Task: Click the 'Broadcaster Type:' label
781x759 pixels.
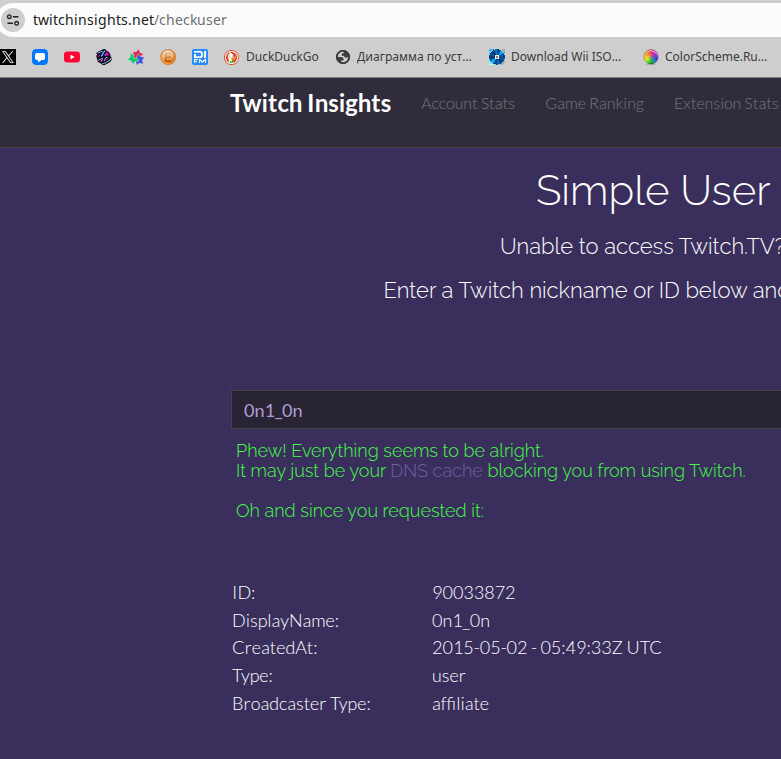Action: tap(301, 704)
